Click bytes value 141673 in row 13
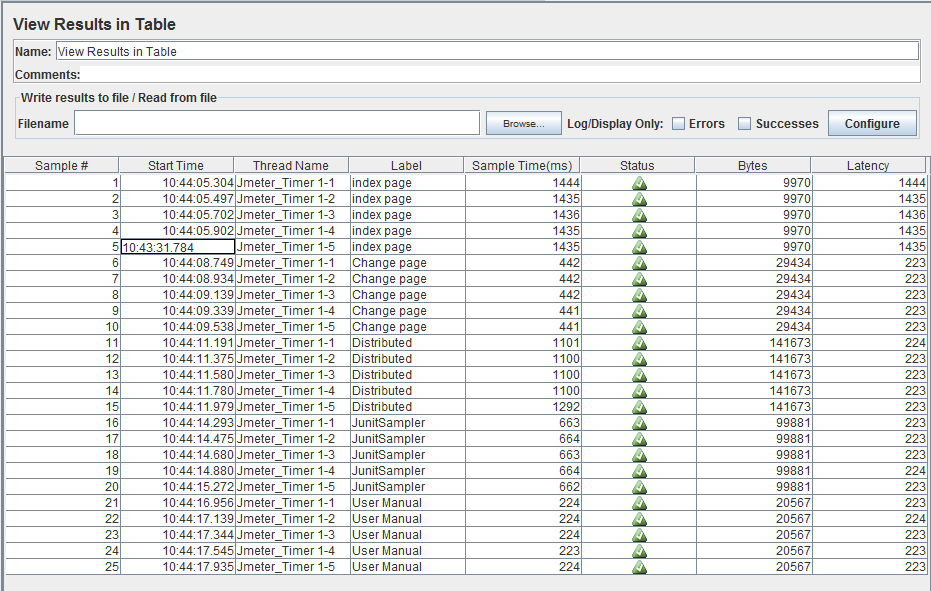The image size is (931, 591). tap(754, 375)
